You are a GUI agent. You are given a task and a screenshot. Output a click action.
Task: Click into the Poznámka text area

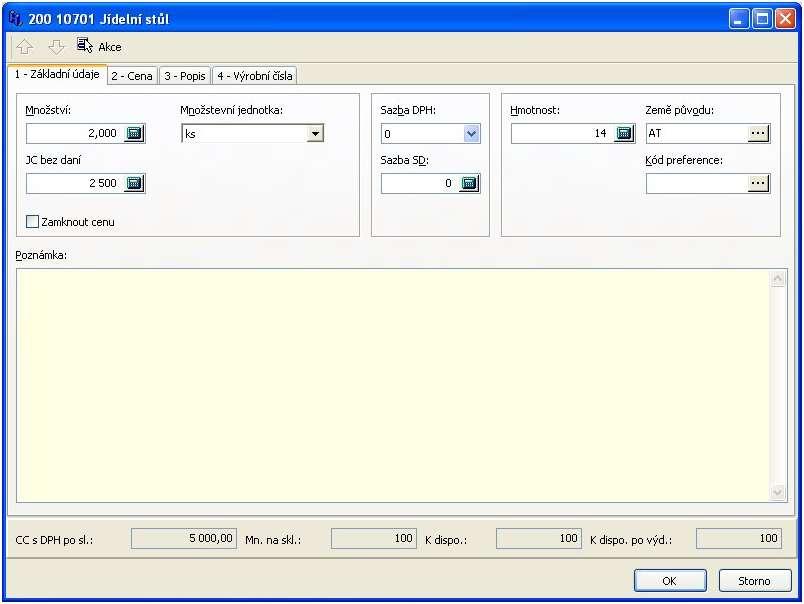pyautogui.click(x=393, y=385)
